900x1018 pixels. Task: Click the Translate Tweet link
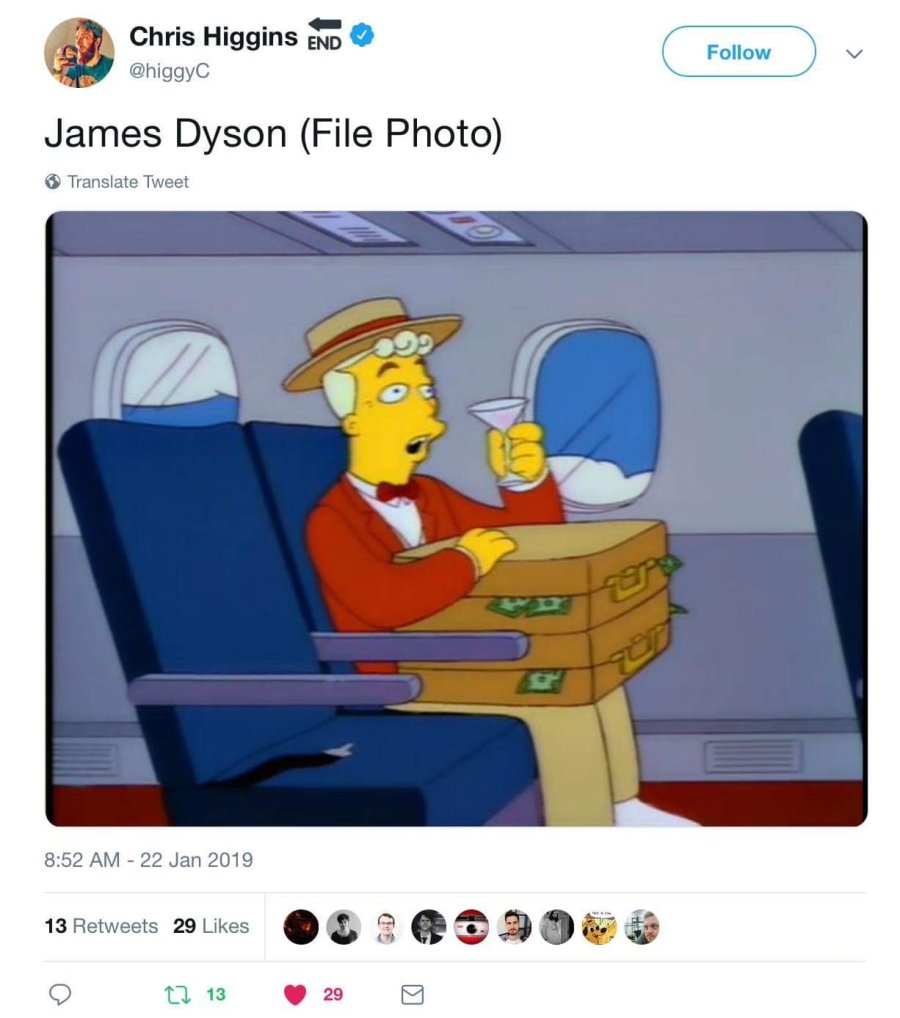pyautogui.click(x=128, y=182)
